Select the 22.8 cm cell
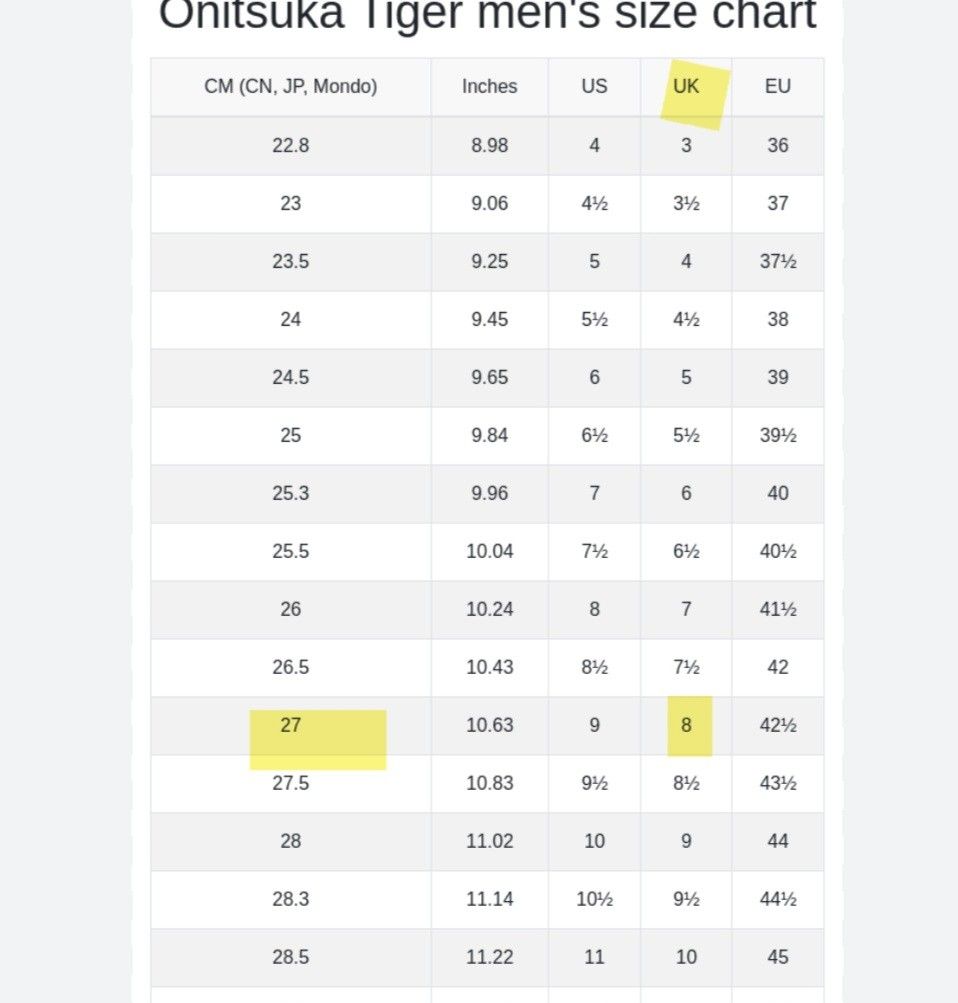This screenshot has width=958, height=1003. click(x=291, y=146)
